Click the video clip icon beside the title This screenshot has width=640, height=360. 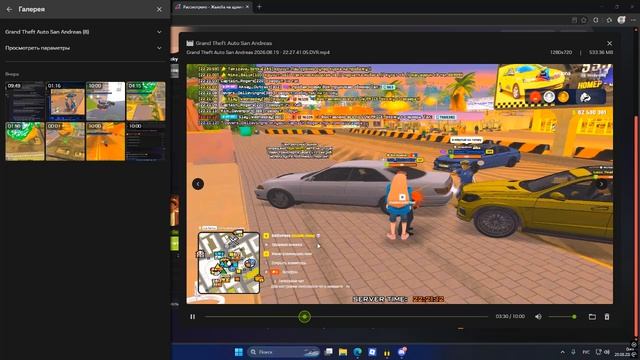(190, 43)
